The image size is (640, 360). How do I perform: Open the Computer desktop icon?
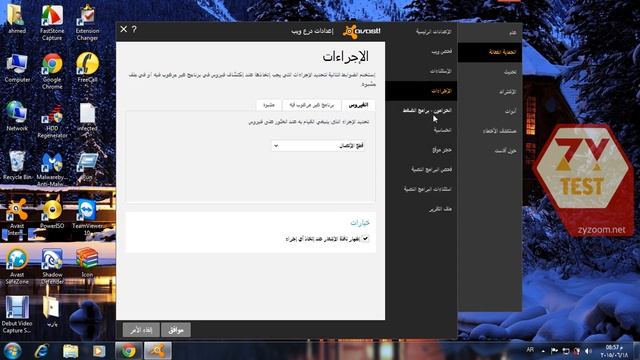point(17,68)
